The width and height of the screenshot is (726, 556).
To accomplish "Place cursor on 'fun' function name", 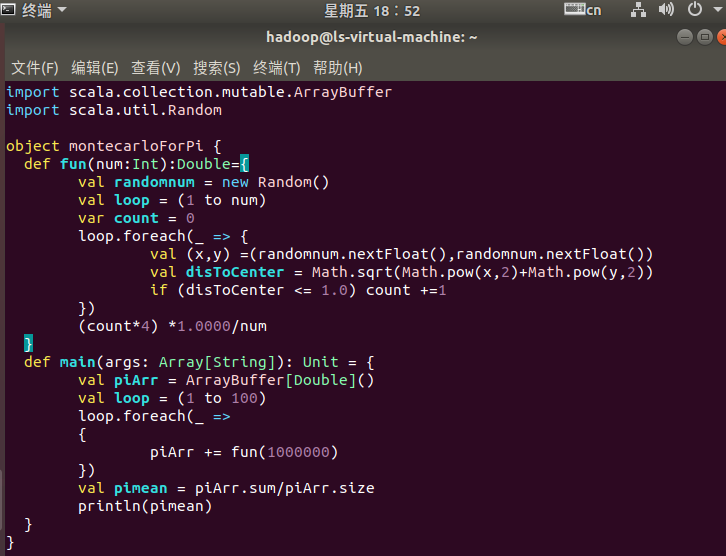I will tap(73, 164).
